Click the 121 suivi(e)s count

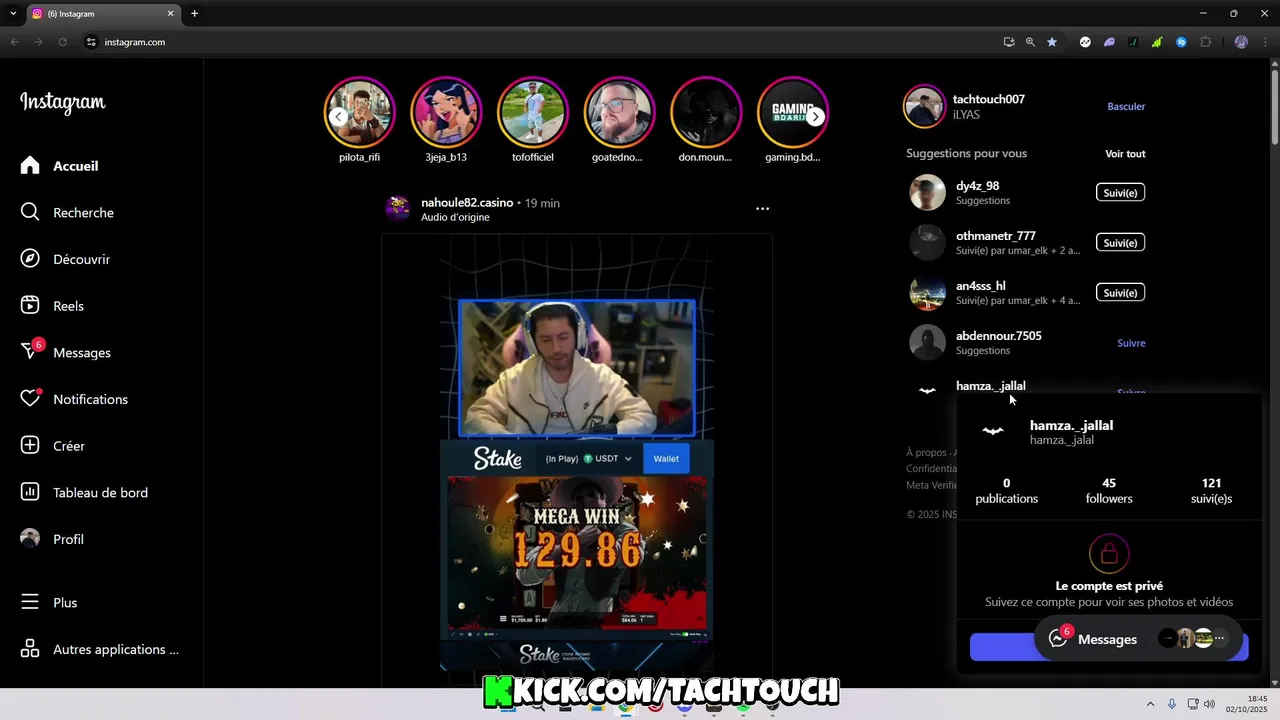(1211, 491)
